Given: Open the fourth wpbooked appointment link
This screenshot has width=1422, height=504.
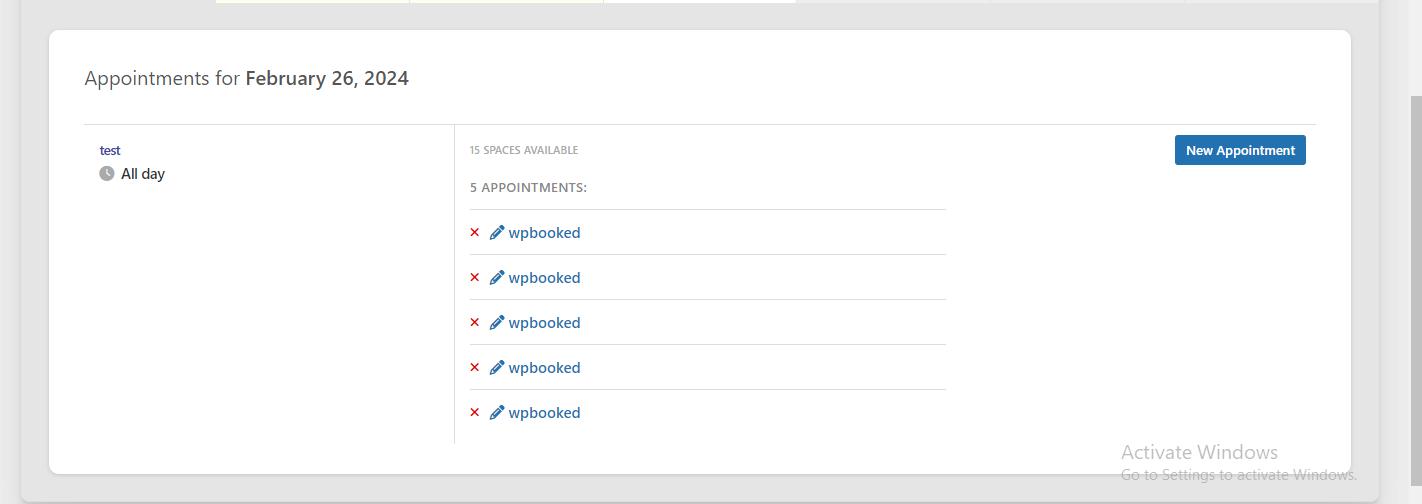Looking at the screenshot, I should tap(544, 368).
